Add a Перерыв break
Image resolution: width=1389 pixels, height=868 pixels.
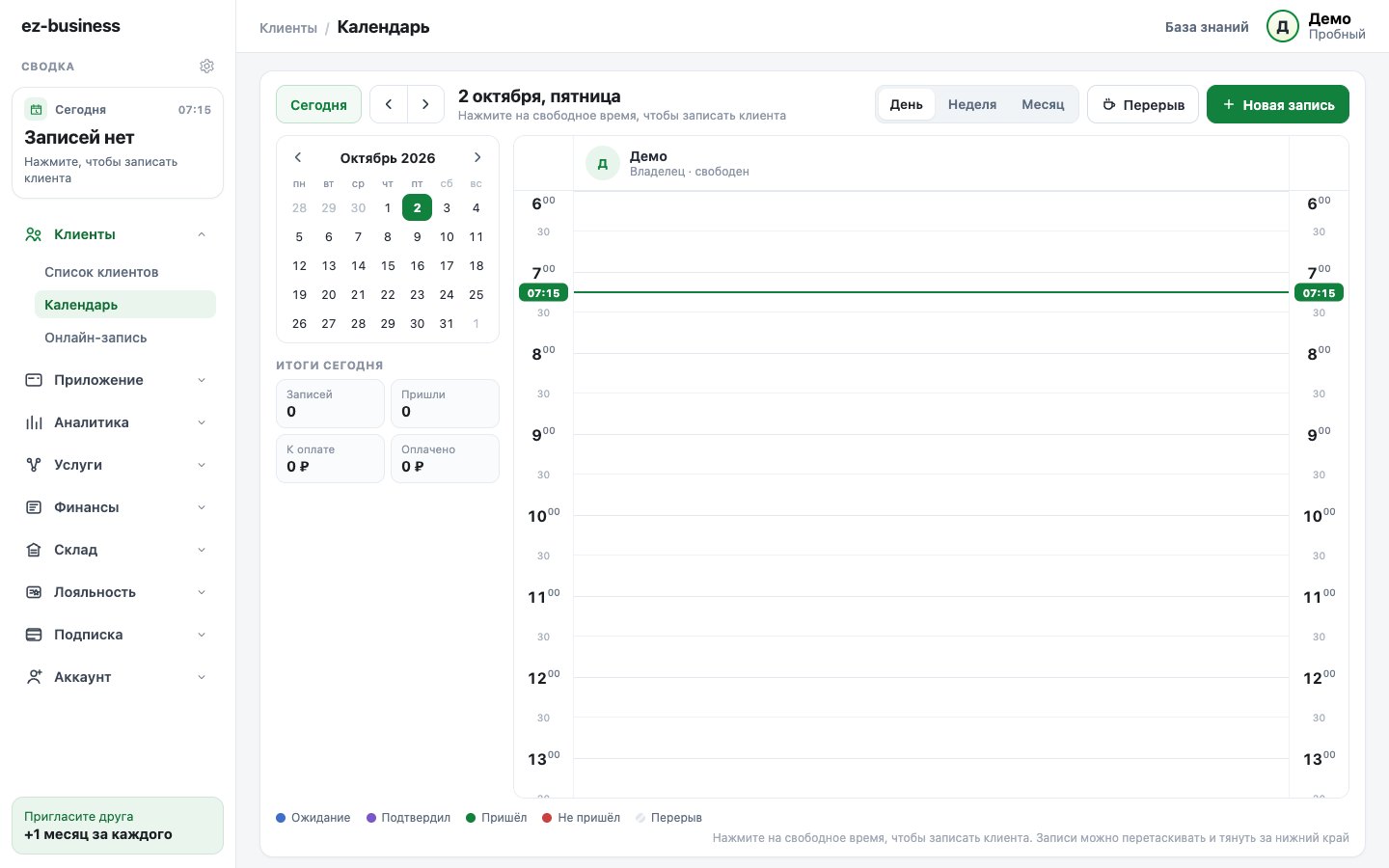click(1143, 104)
